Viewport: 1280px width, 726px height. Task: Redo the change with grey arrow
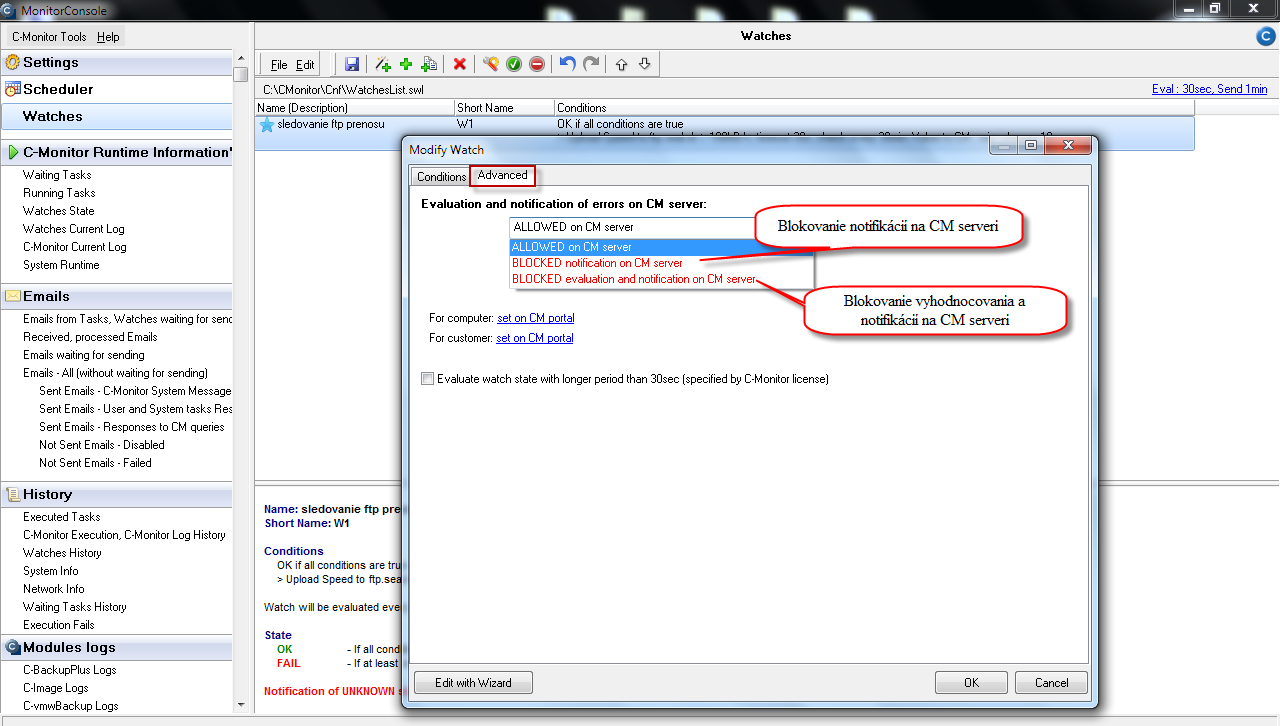pos(591,64)
